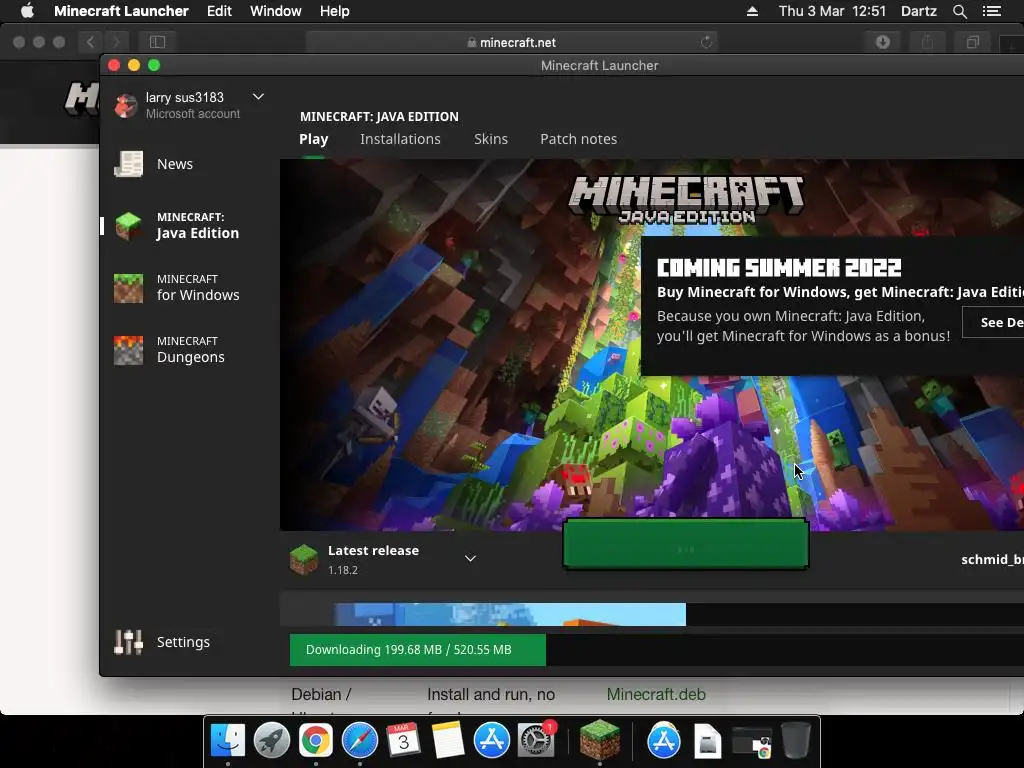Open Google Chrome from the Dock

tap(315, 741)
